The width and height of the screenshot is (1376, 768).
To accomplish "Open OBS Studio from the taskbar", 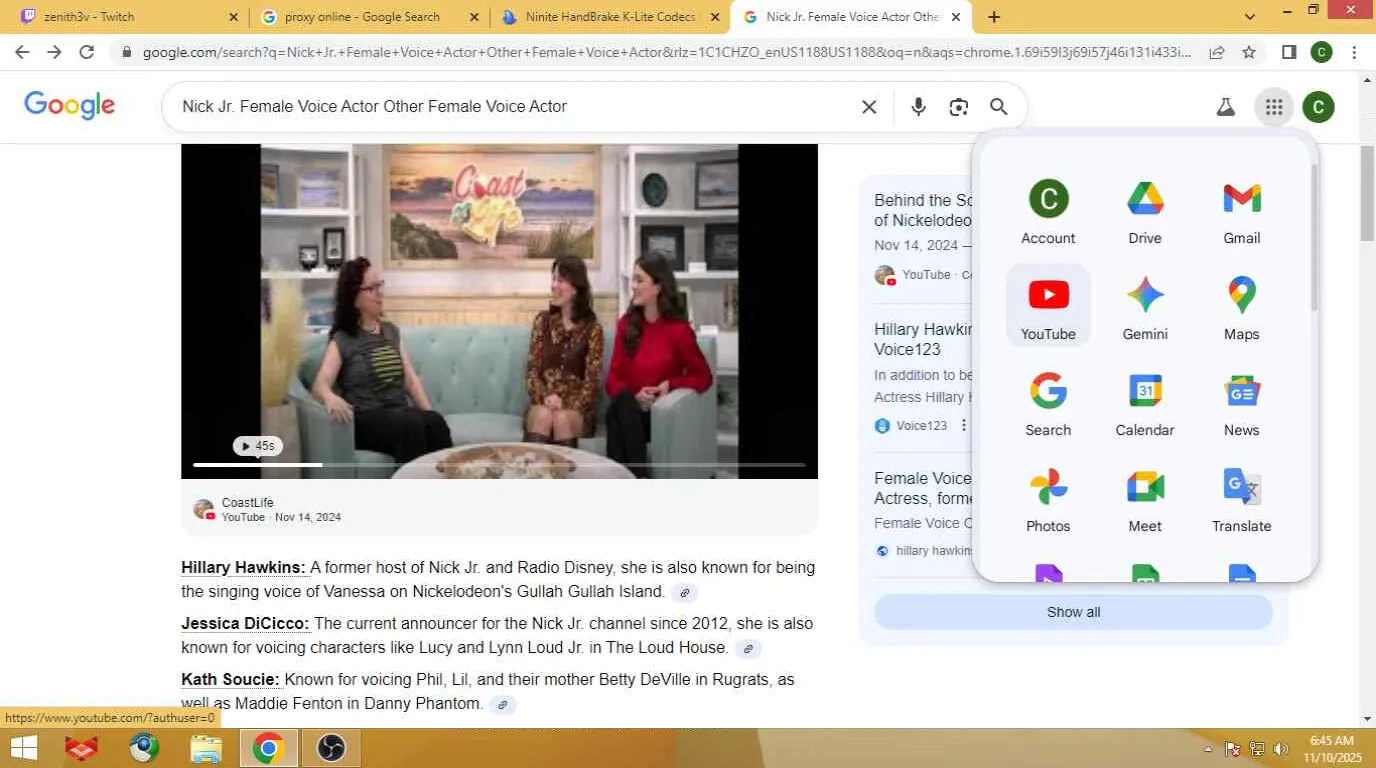I will click(330, 748).
